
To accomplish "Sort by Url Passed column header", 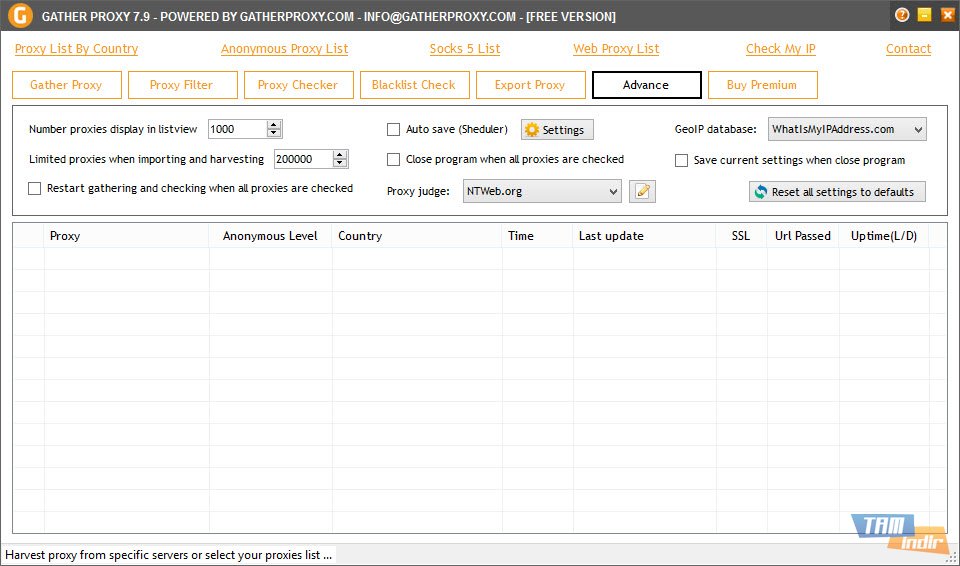I will pos(803,236).
